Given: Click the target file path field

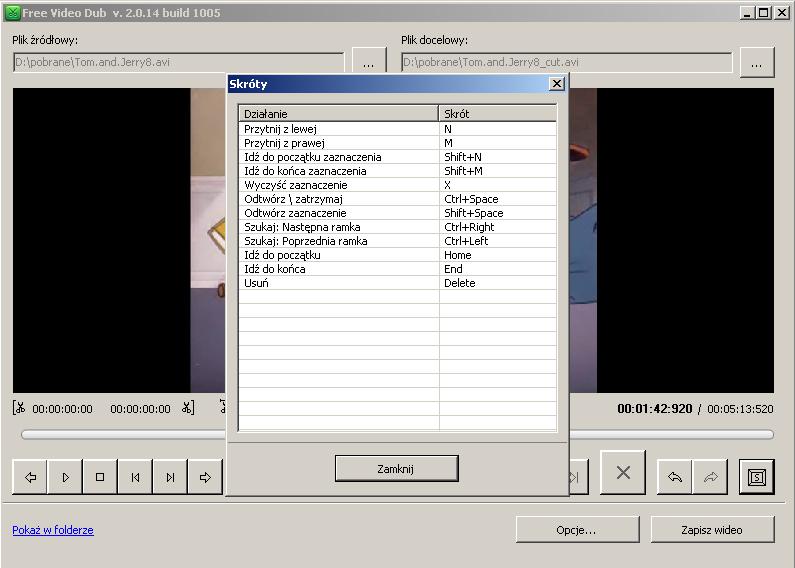Looking at the screenshot, I should coord(567,62).
